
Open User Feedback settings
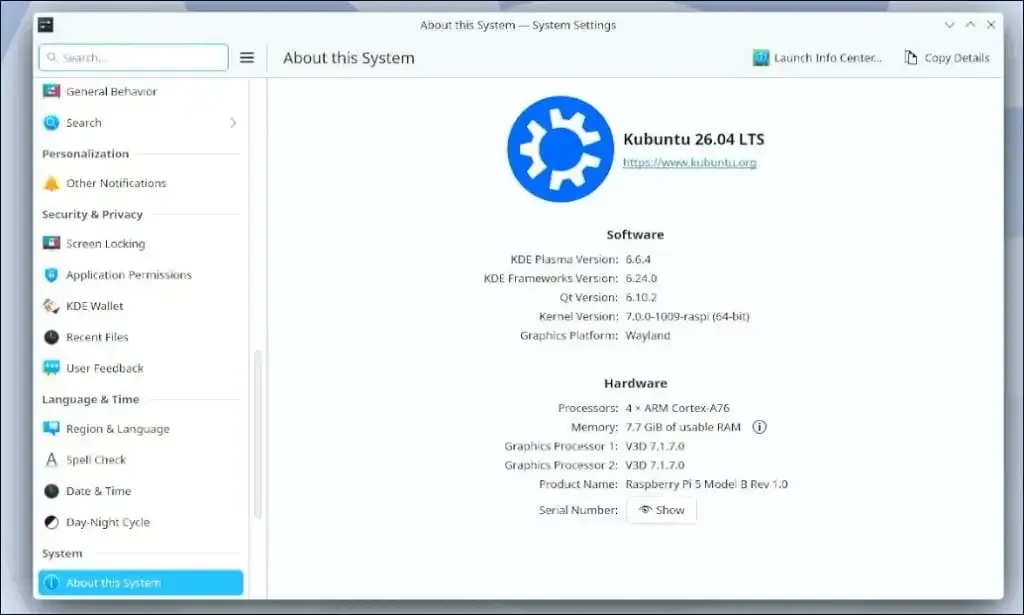141,368
